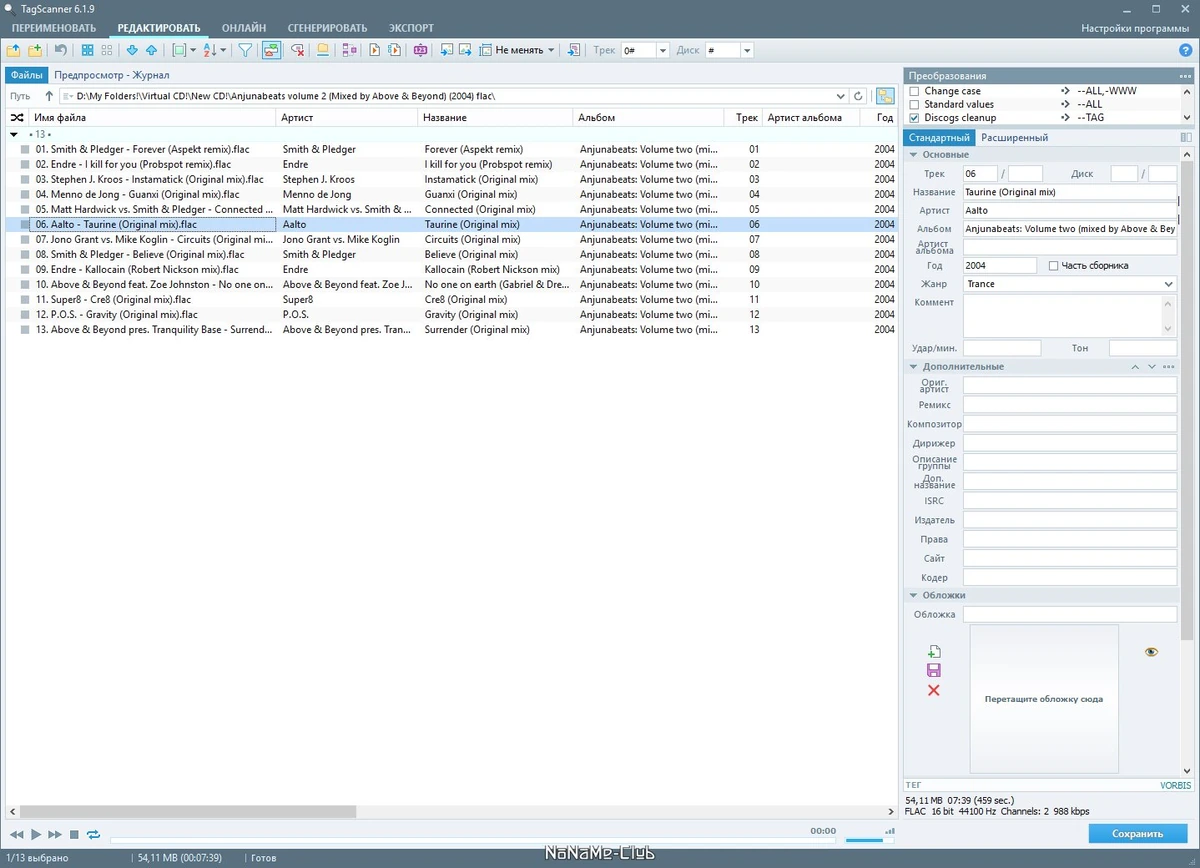
Task: Click the fast-forward button in the player
Action: point(55,834)
